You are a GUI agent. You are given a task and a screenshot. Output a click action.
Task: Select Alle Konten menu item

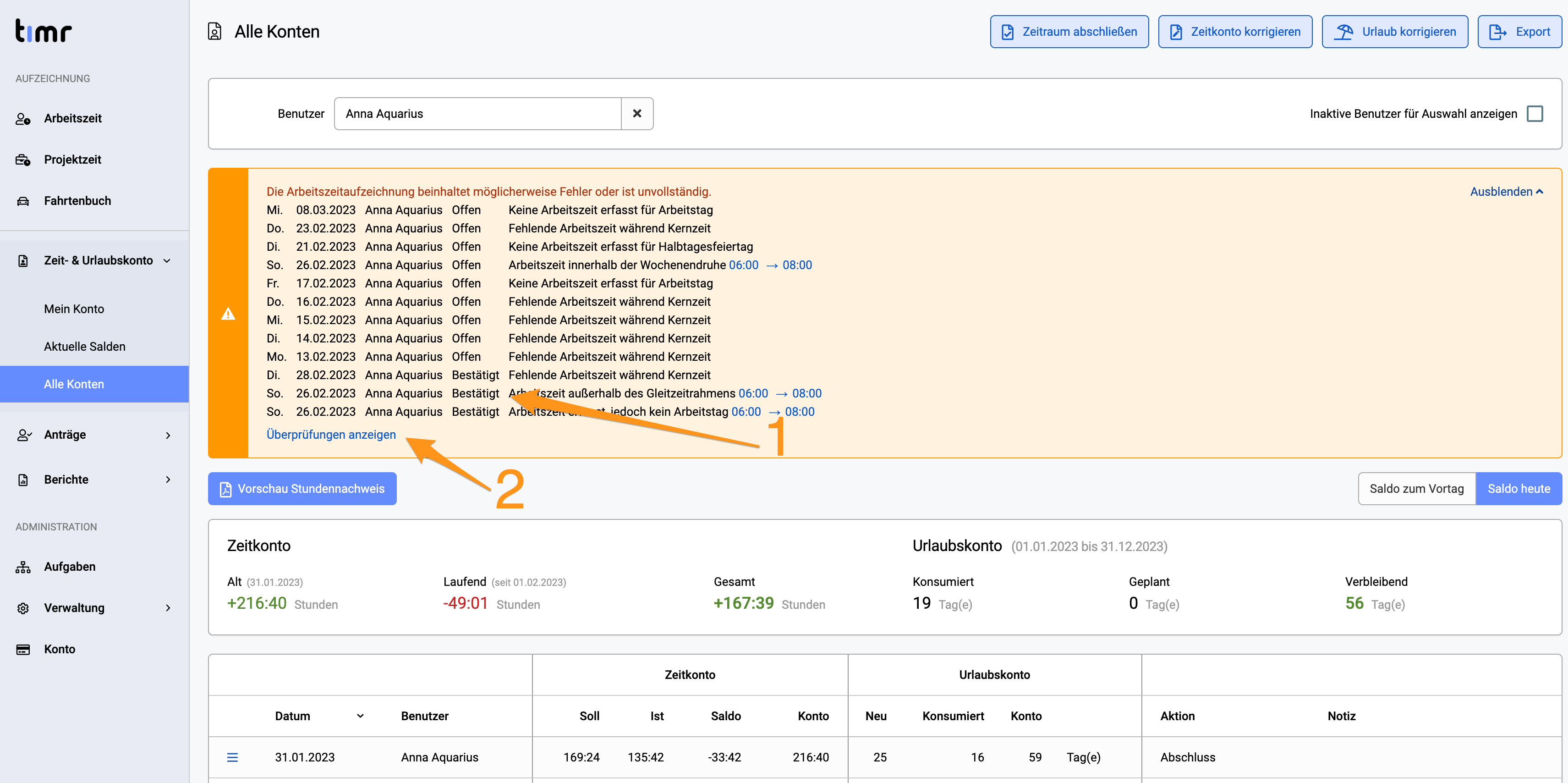(94, 384)
